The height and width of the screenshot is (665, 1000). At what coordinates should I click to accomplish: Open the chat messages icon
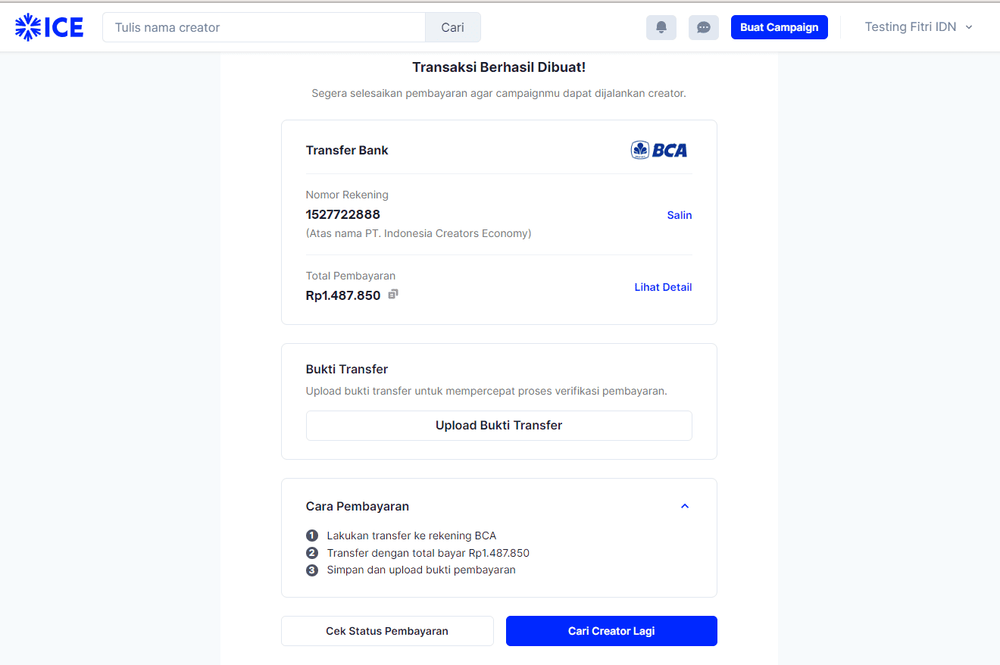coord(703,27)
